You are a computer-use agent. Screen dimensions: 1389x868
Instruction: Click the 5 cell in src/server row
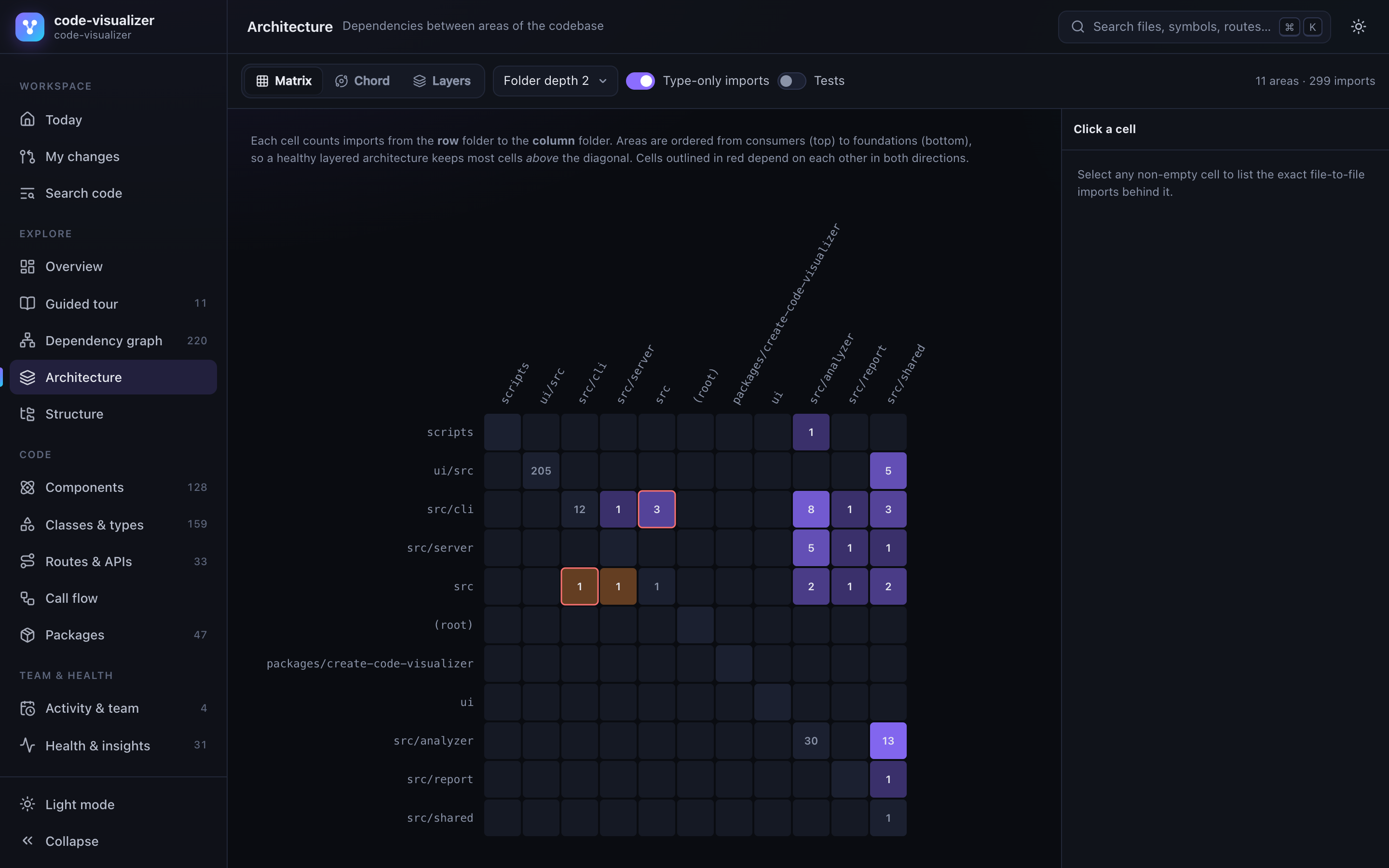pos(811,548)
